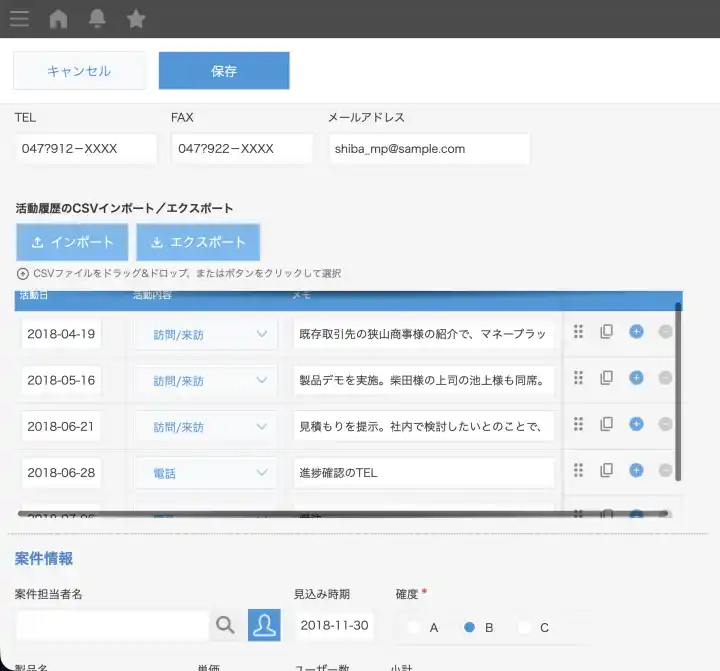
Task: Click memo field starting 製品デモを実施
Action: 423,380
